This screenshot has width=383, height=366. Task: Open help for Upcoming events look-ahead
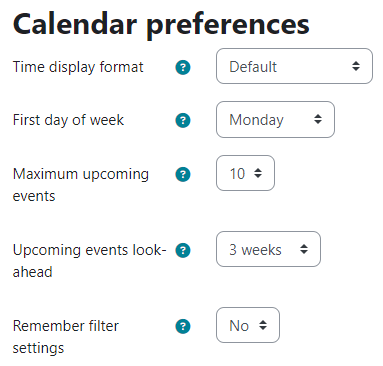(x=183, y=250)
